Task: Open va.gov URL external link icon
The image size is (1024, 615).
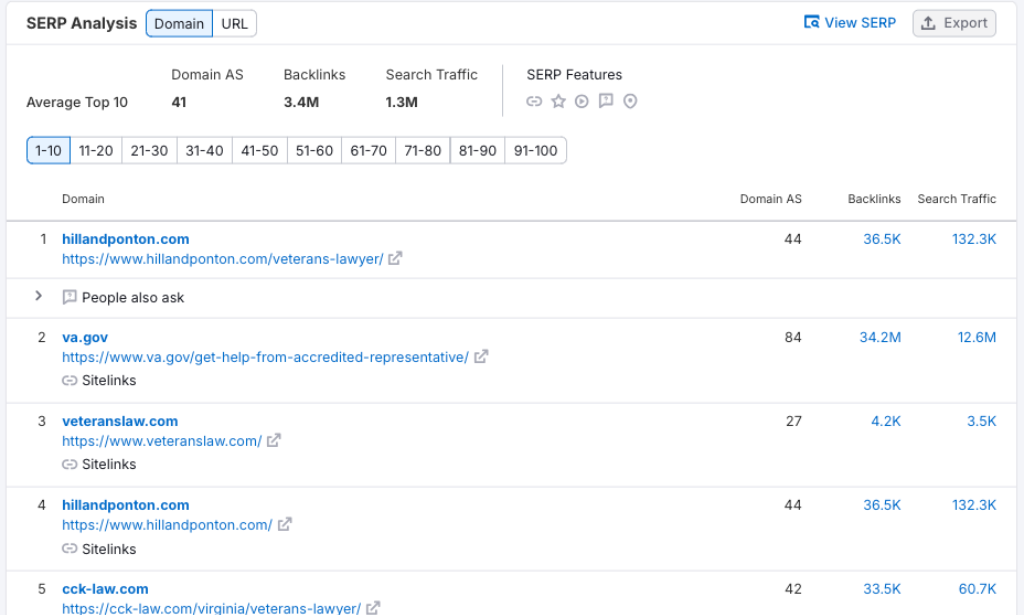Action: (481, 356)
